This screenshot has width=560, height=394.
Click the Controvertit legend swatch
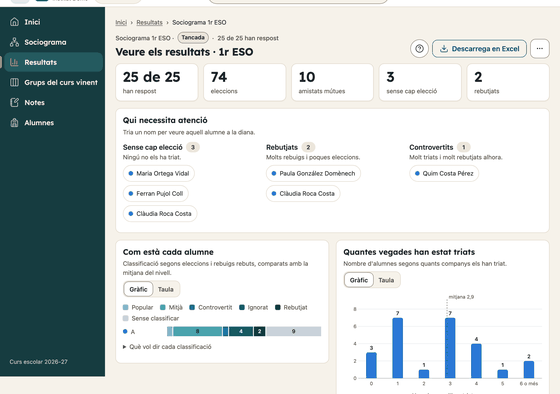click(192, 308)
